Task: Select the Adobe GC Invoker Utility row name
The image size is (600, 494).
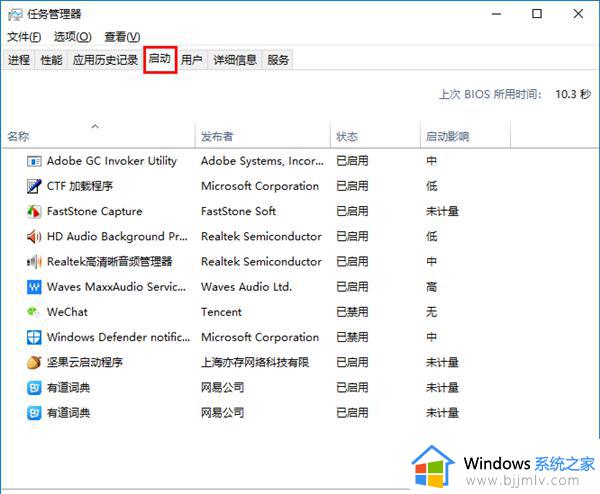Action: coord(112,161)
